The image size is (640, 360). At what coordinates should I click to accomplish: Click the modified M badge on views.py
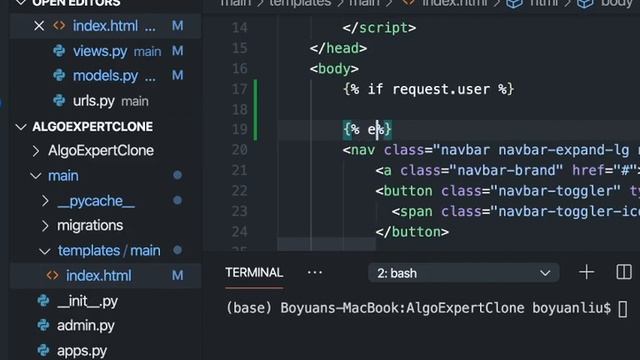[x=178, y=51]
